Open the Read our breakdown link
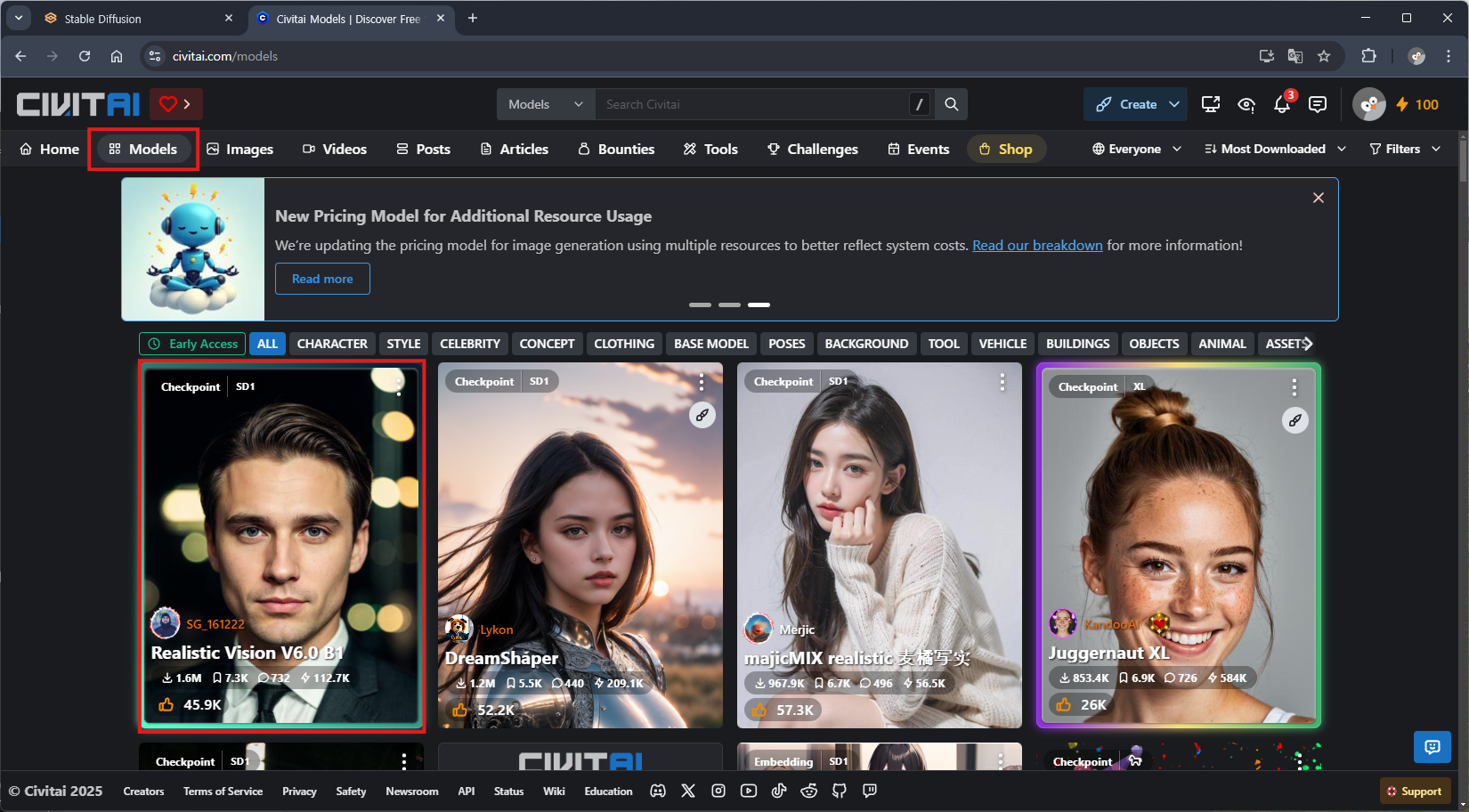Screen dimensions: 1469x812 [1037, 245]
